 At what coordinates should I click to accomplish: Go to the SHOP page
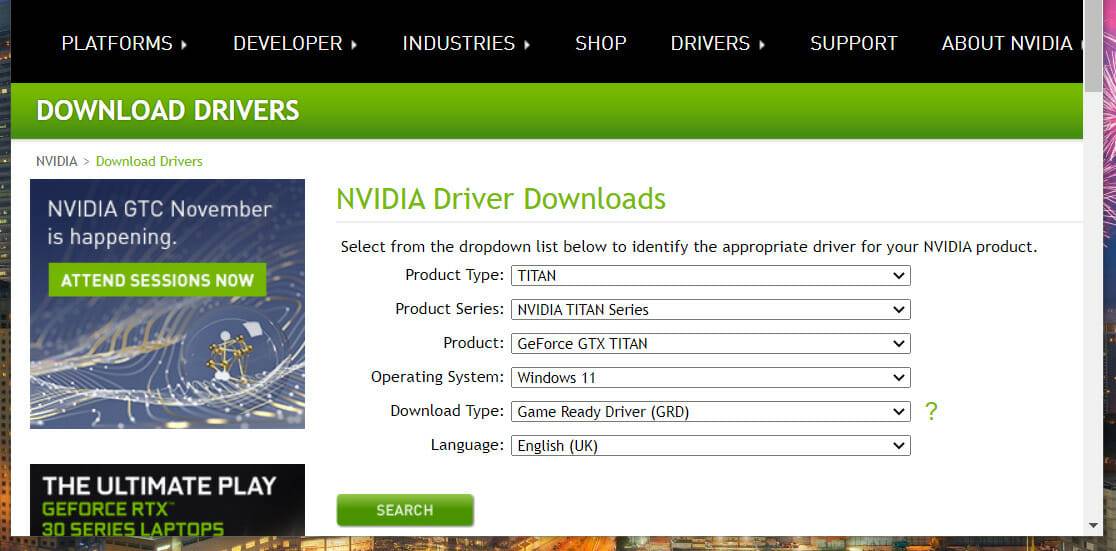(x=601, y=44)
